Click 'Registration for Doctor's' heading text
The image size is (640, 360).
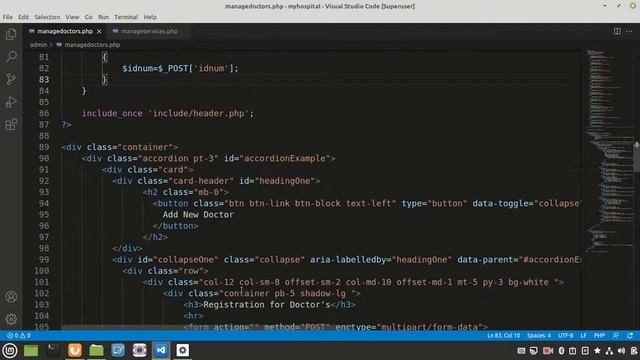pos(267,305)
